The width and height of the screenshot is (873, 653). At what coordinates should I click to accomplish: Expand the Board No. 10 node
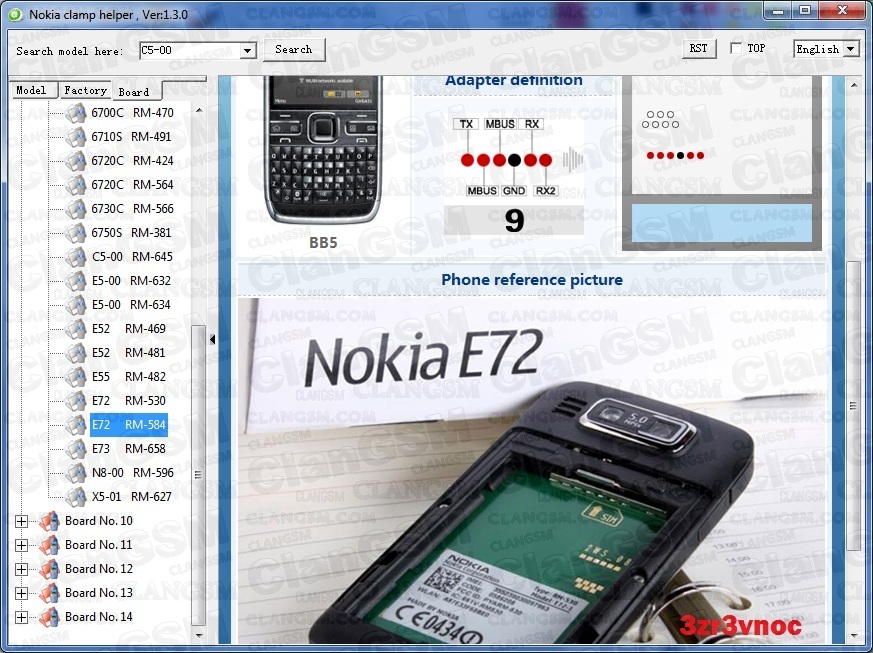[21, 521]
